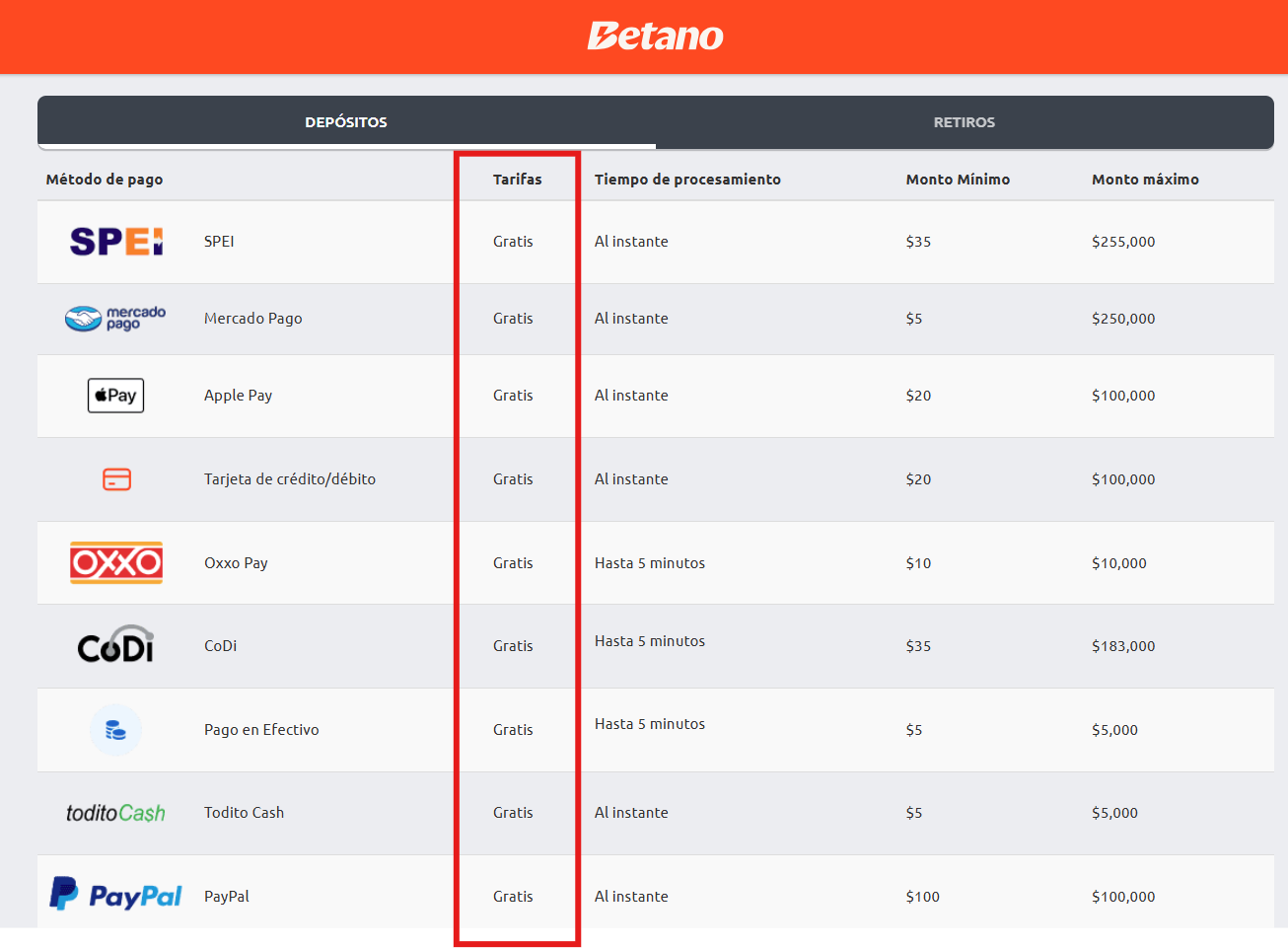Click the $255,000 maximum amount

click(x=1123, y=242)
